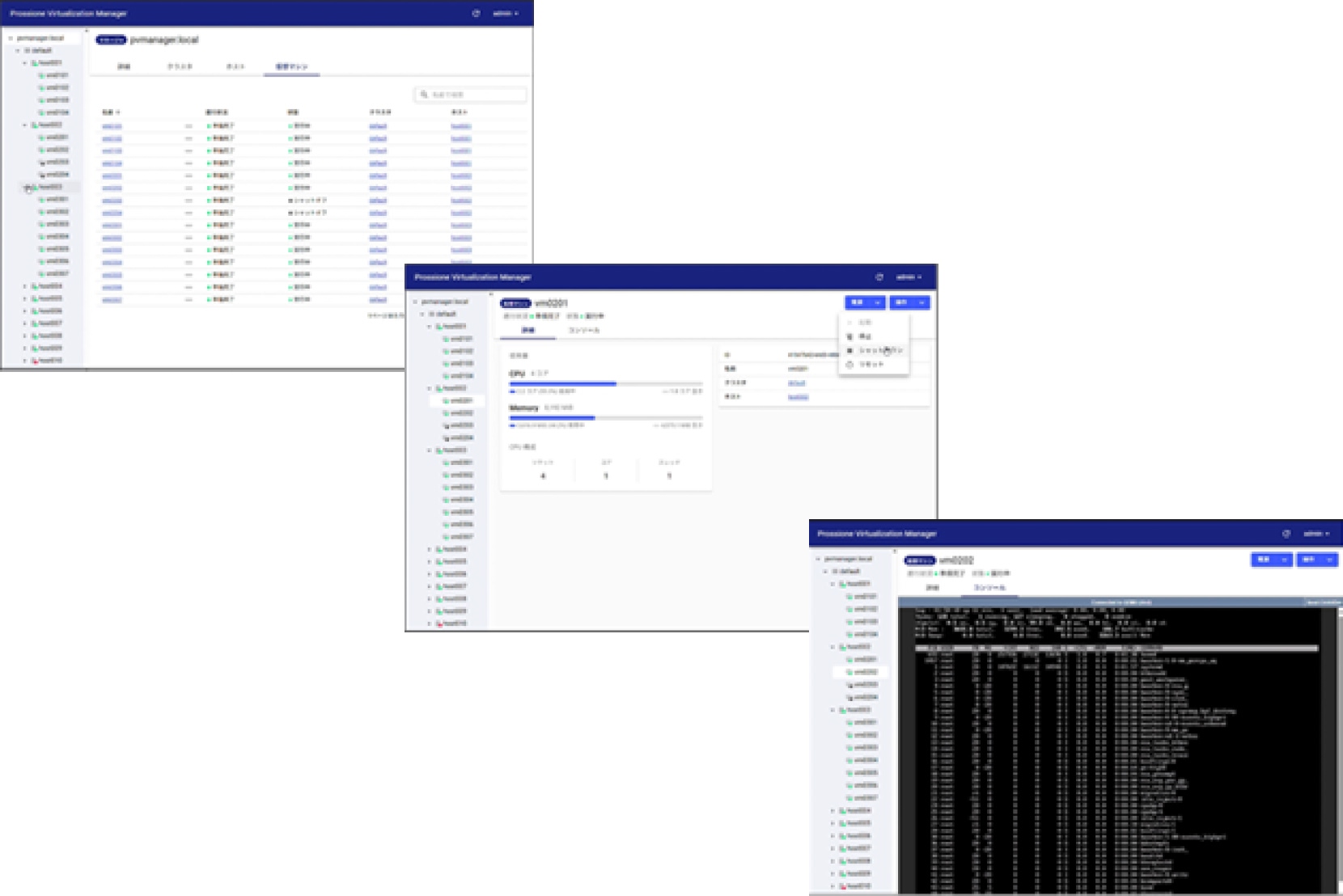Click the default cluster link in vm0201 details

tap(797, 383)
